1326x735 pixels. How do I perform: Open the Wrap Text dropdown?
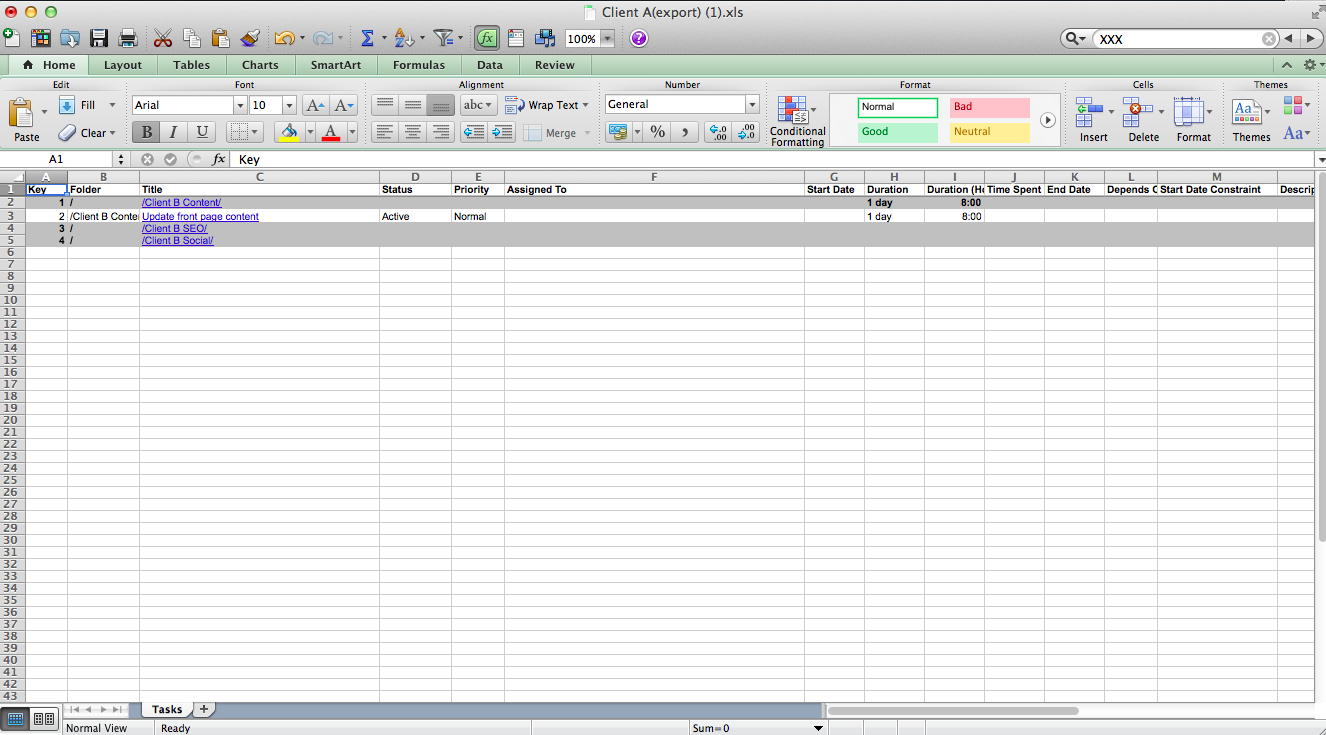pos(548,104)
